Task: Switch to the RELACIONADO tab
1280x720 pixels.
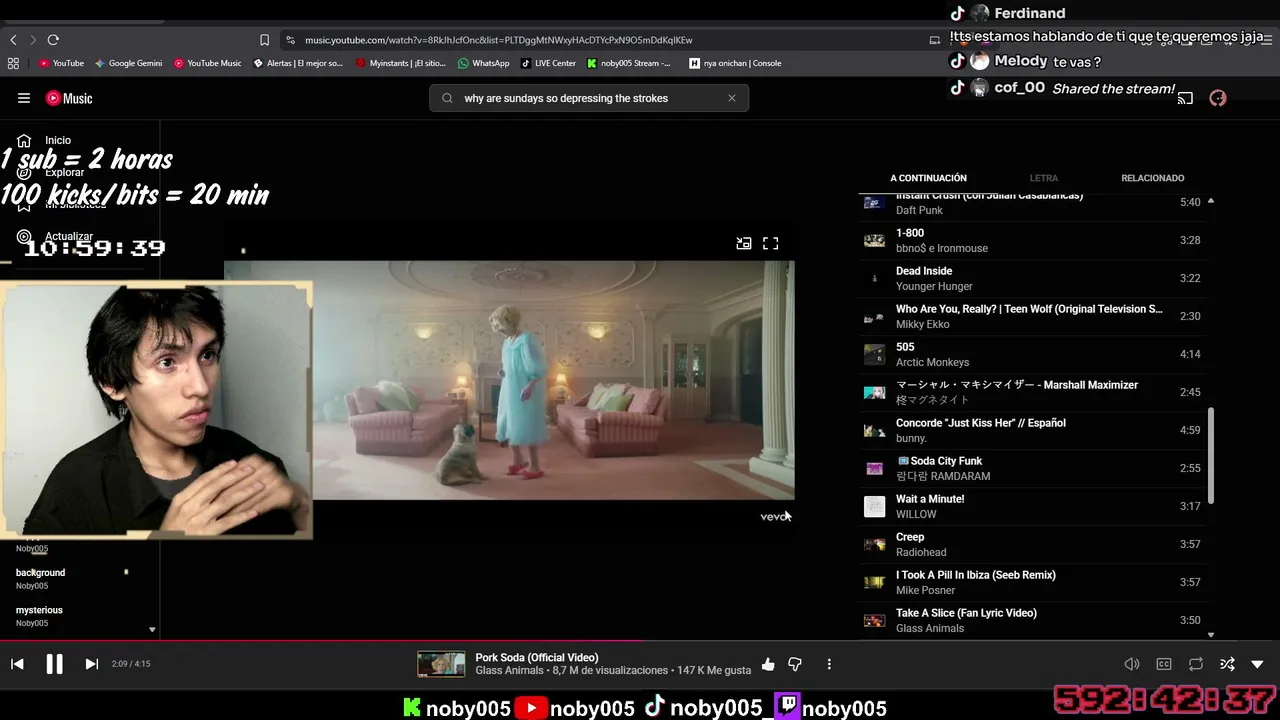Action: 1153,178
